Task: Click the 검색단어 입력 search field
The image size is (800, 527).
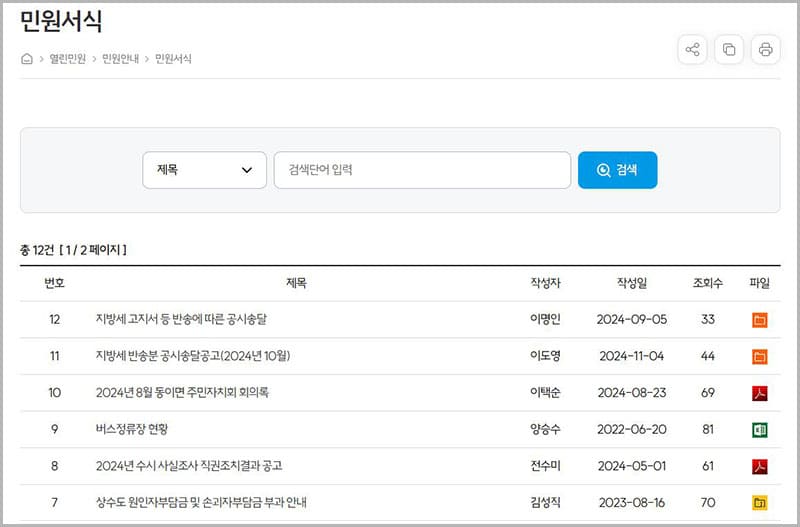Action: (422, 170)
